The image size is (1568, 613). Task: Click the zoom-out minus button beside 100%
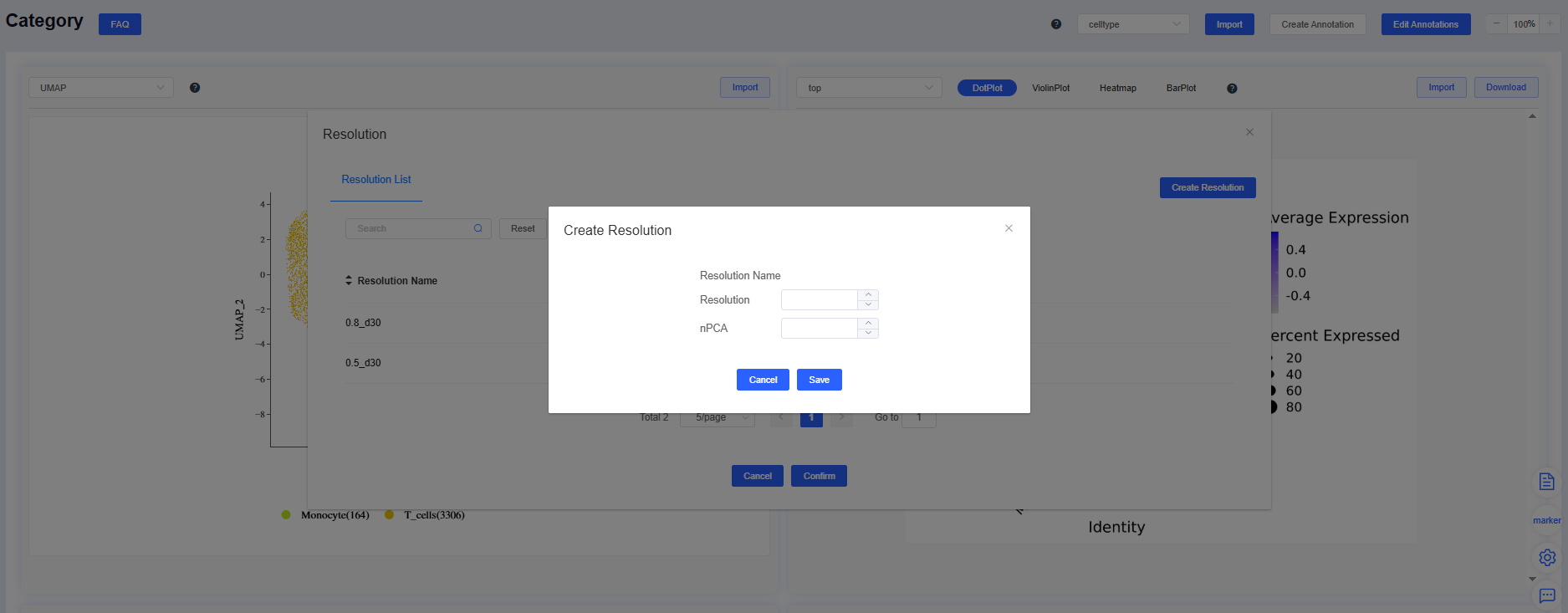[x=1496, y=24]
